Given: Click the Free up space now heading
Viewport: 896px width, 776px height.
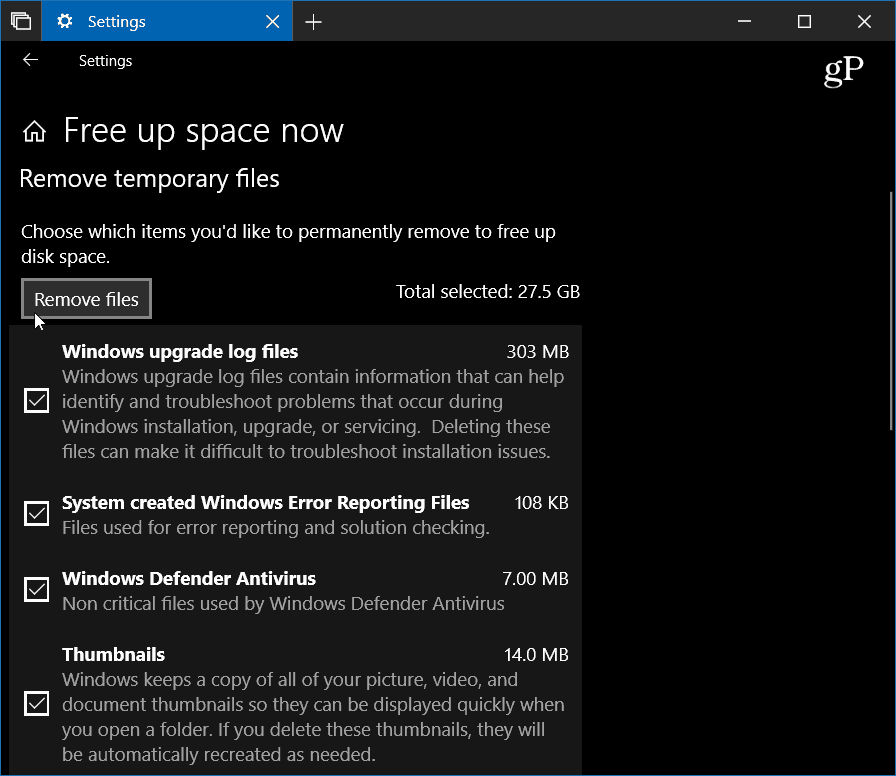Looking at the screenshot, I should 203,131.
